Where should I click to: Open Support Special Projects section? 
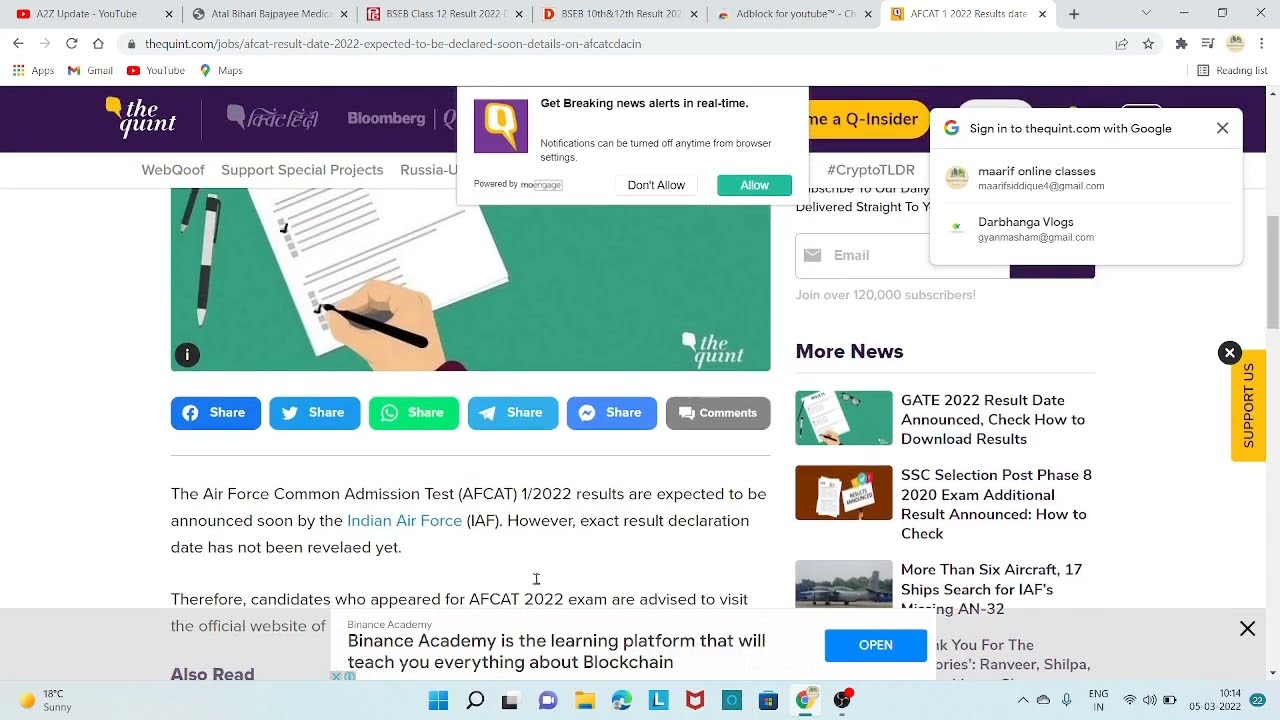pyautogui.click(x=302, y=170)
